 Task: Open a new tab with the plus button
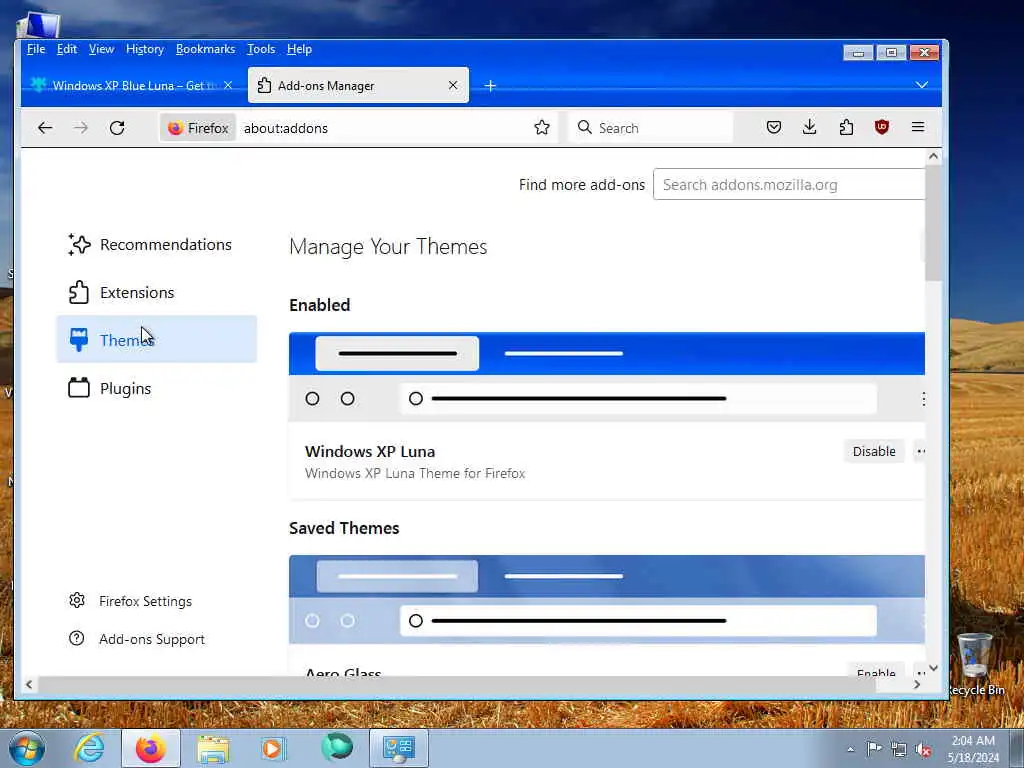490,86
